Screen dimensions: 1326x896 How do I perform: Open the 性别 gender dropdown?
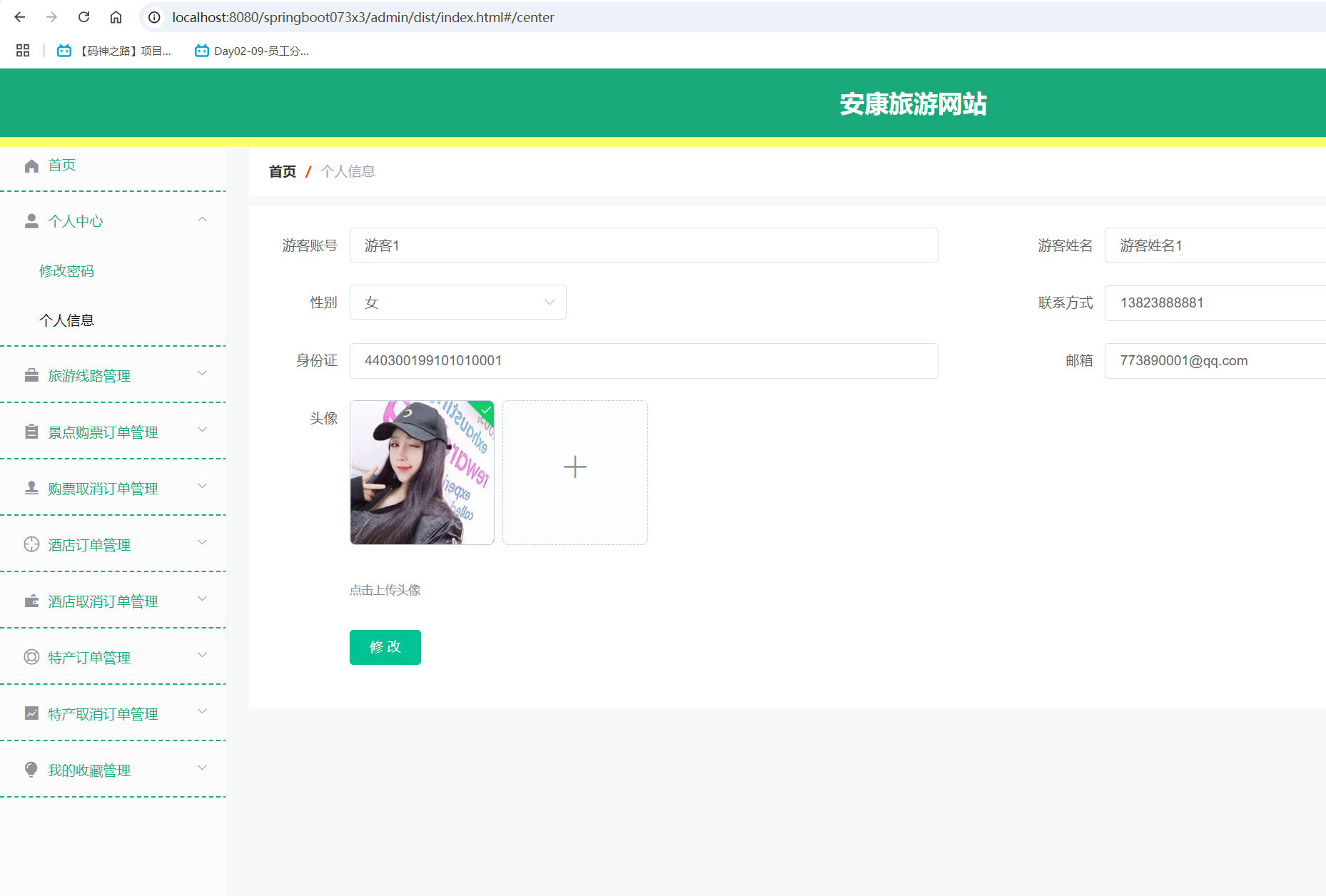pyautogui.click(x=457, y=302)
